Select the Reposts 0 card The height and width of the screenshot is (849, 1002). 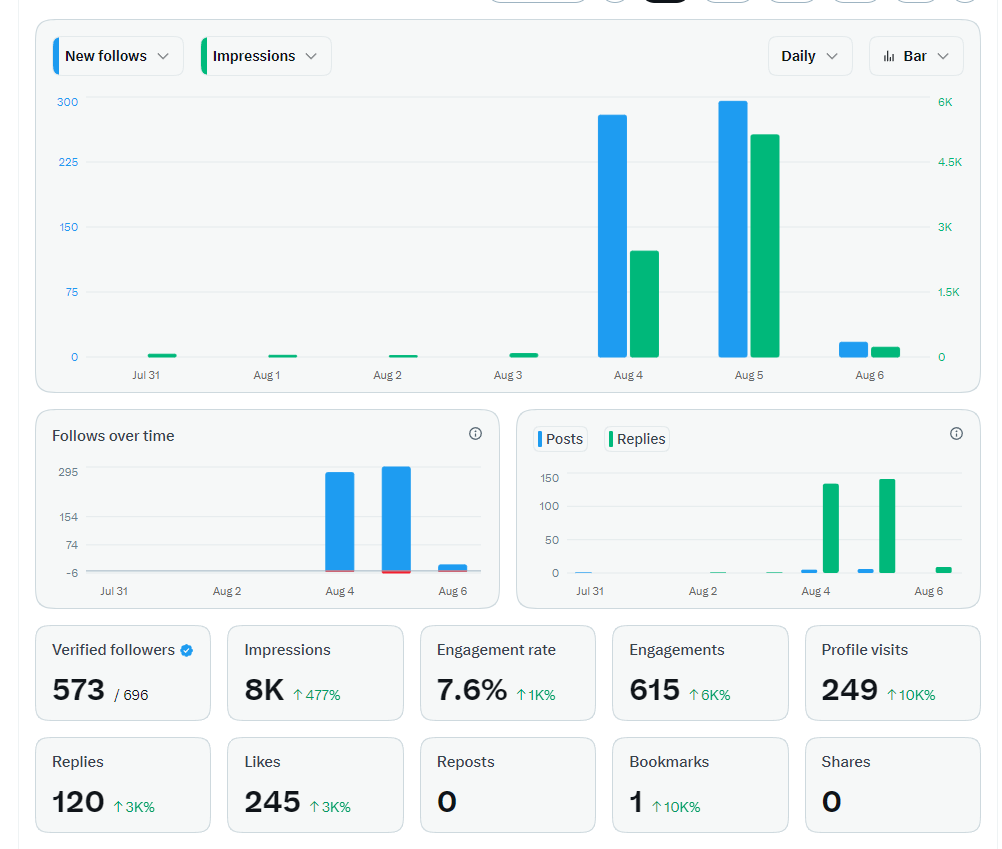pyautogui.click(x=507, y=785)
